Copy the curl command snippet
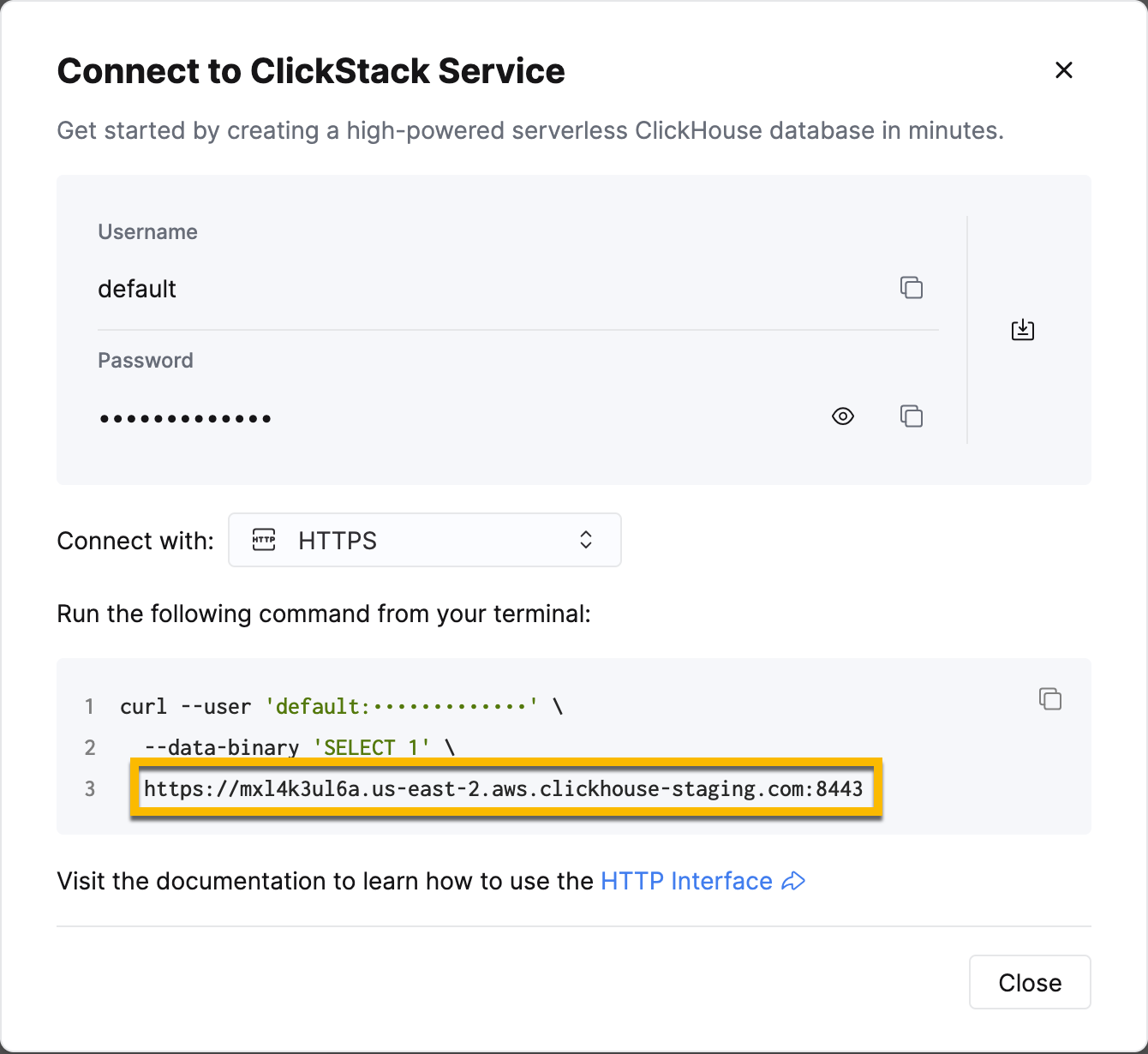Image resolution: width=1148 pixels, height=1054 pixels. [x=1050, y=698]
